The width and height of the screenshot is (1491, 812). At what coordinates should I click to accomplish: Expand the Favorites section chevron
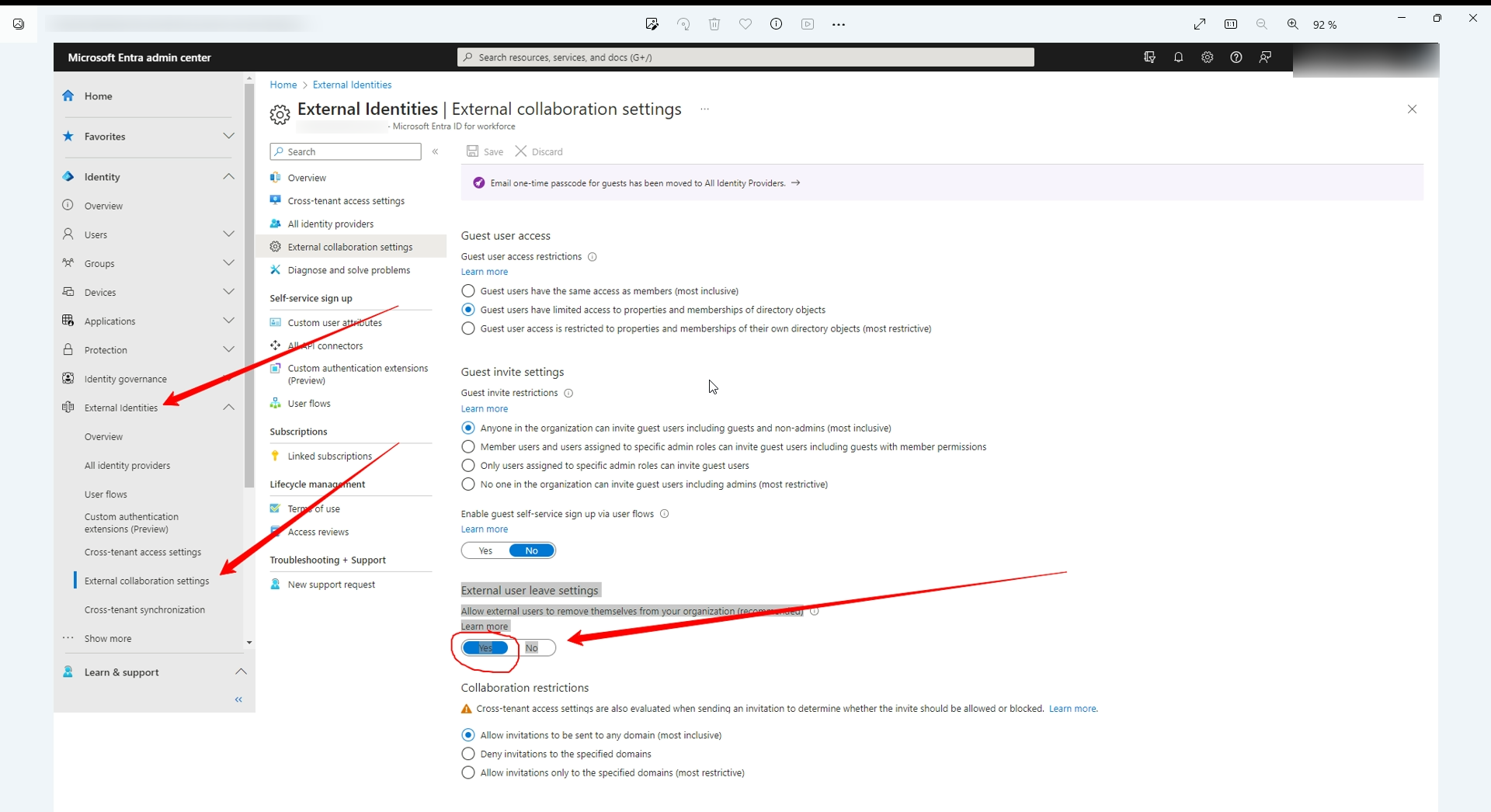click(x=228, y=136)
